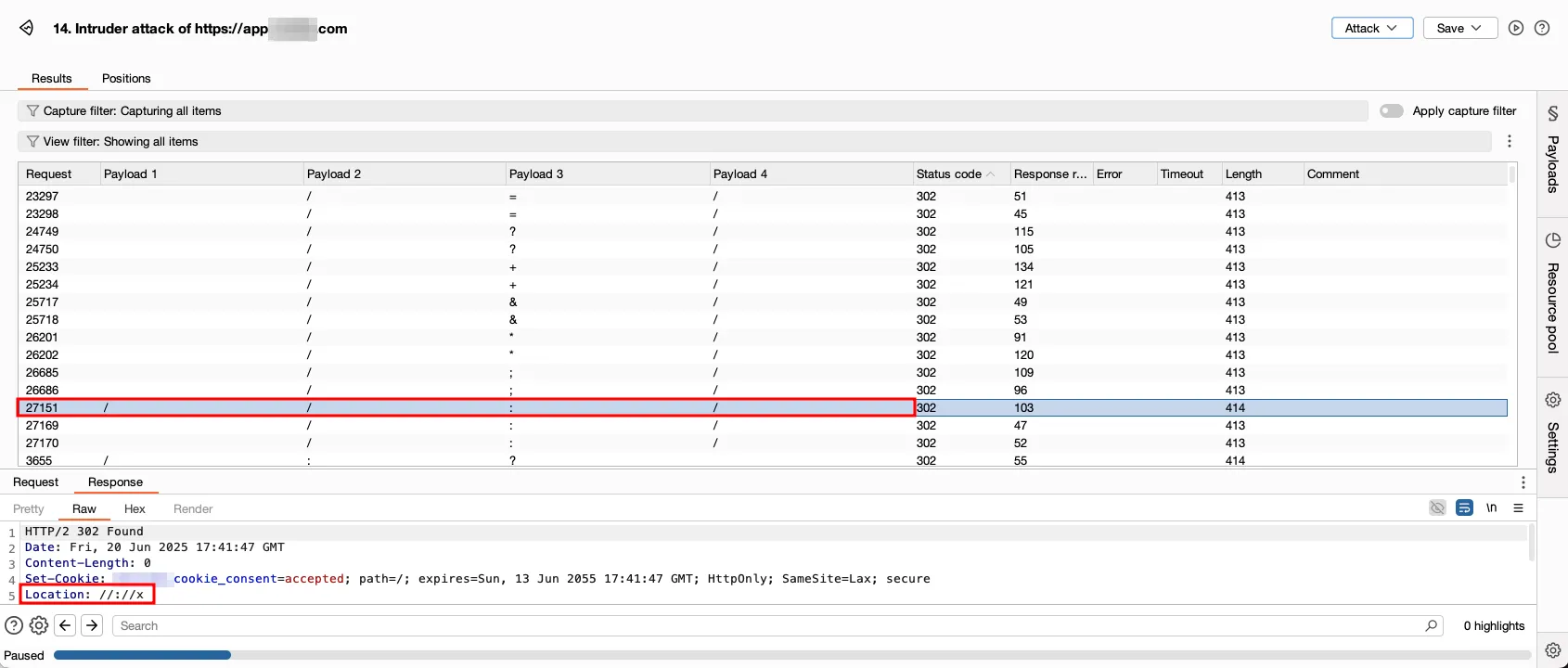Open the bottom-right gear settings icon
Viewport: 1568px width, 668px height.
(1552, 650)
